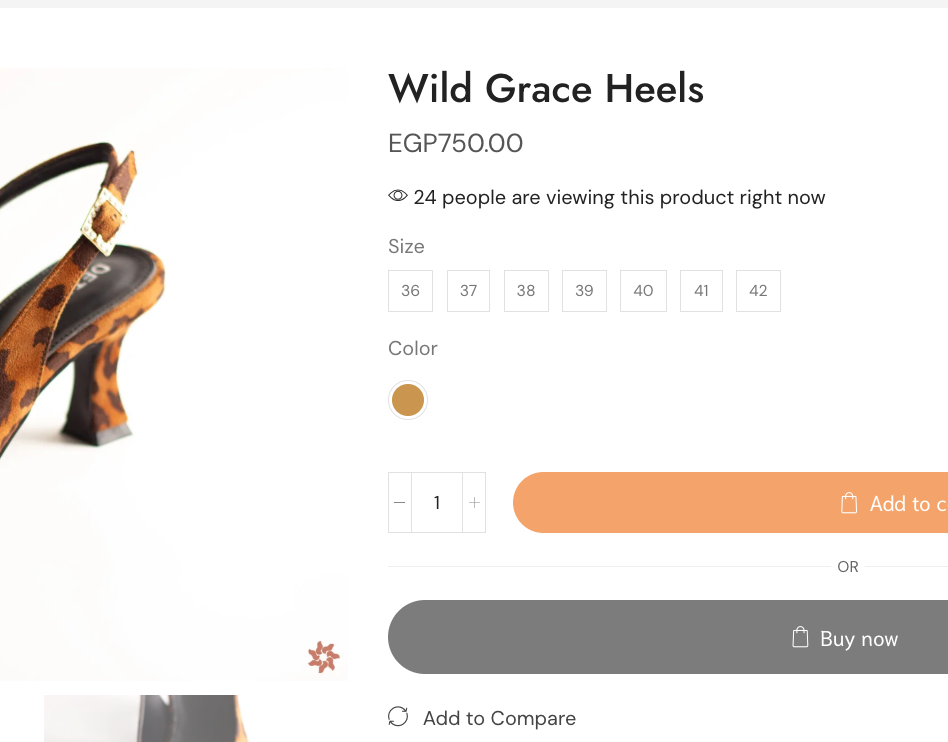The height and width of the screenshot is (742, 948).
Task: Increase quantity with the plus button
Action: point(474,503)
